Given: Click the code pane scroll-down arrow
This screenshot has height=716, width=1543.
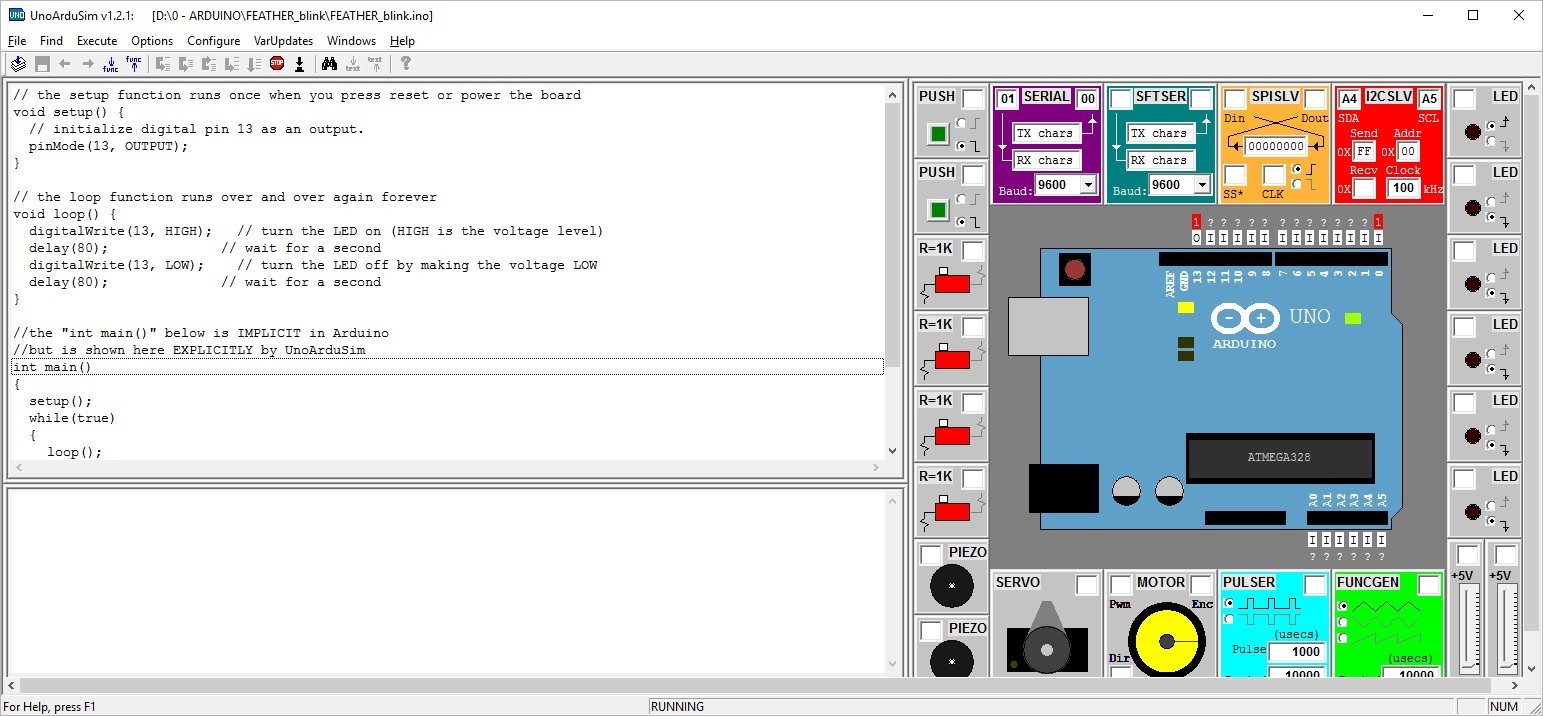Looking at the screenshot, I should pos(893,451).
